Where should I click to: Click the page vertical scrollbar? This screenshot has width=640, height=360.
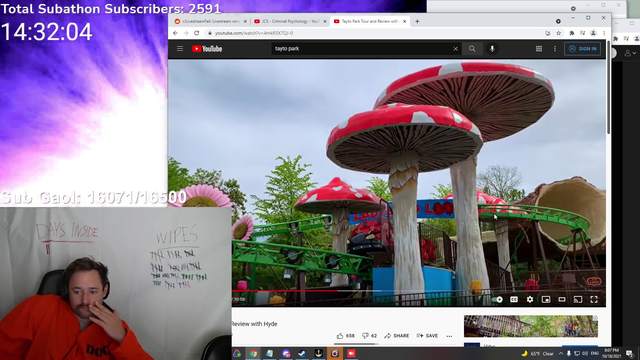609,88
